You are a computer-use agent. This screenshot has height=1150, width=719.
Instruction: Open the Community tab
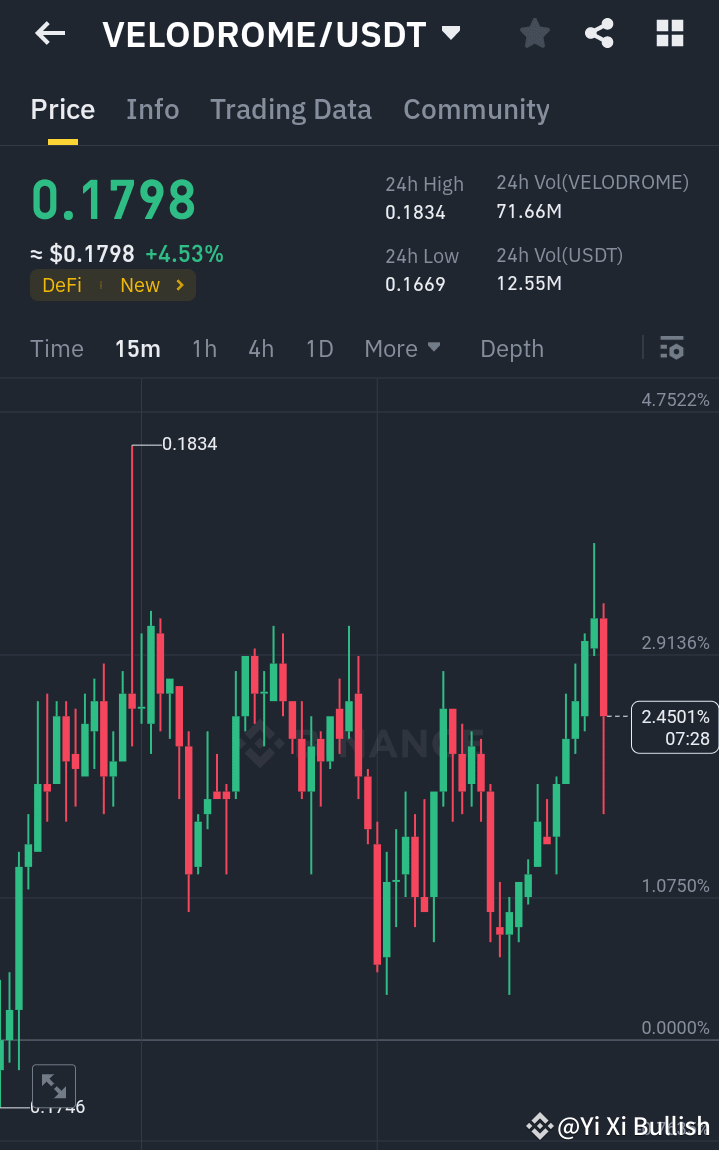(x=476, y=110)
